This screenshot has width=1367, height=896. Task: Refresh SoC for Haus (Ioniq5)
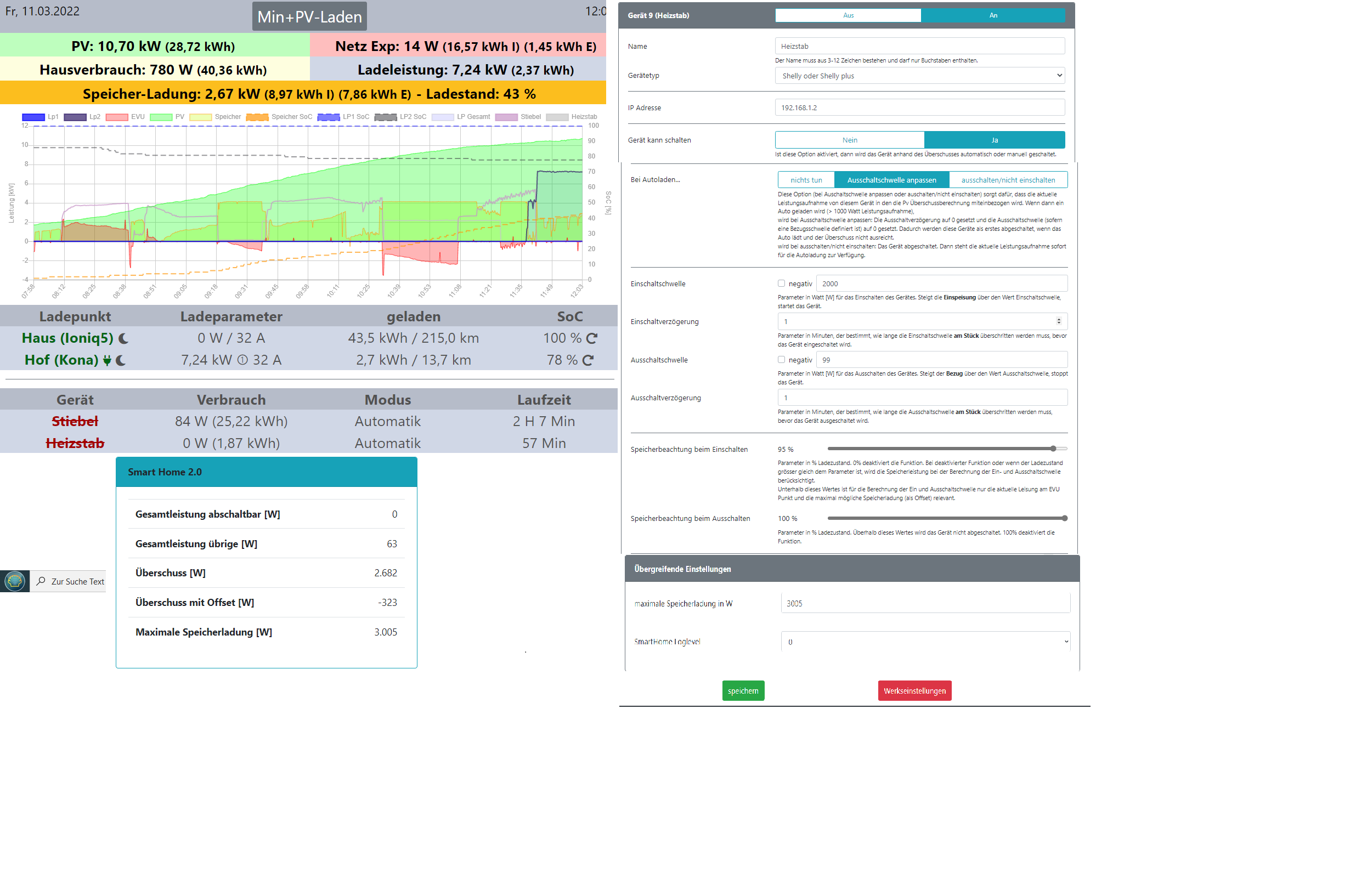click(591, 339)
